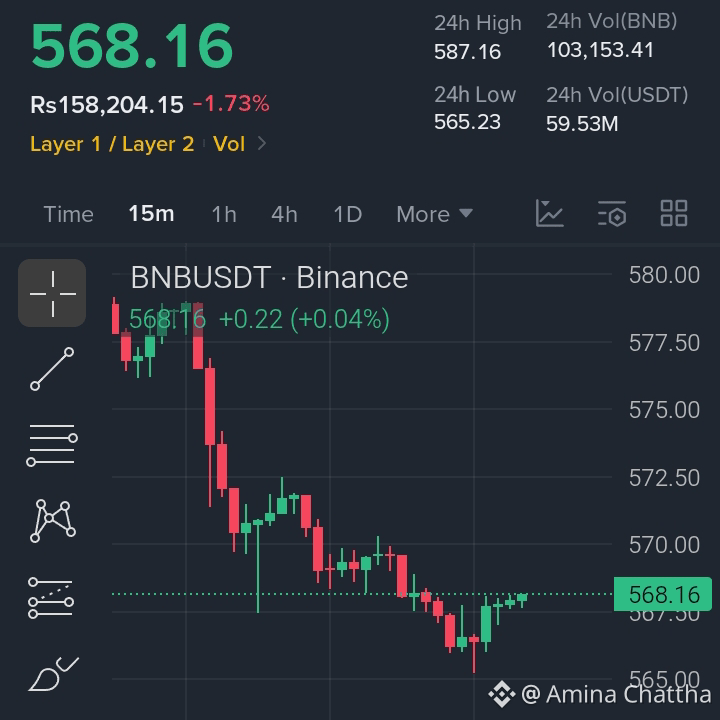Select the Fibonacci retracement tool
This screenshot has height=720, width=720.
[x=51, y=597]
